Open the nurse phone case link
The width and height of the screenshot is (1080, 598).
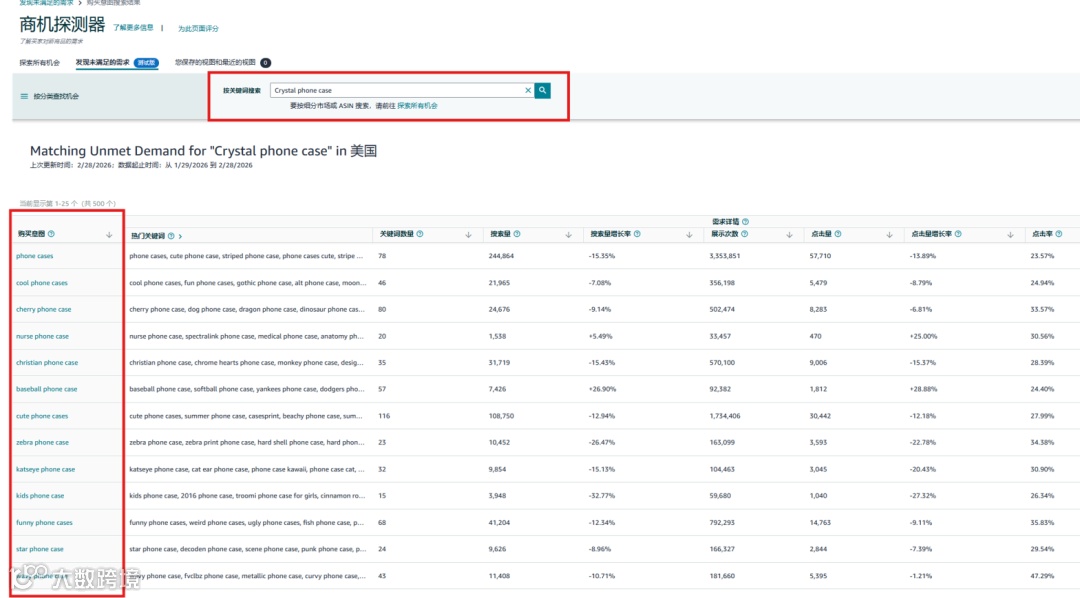pyautogui.click(x=42, y=336)
